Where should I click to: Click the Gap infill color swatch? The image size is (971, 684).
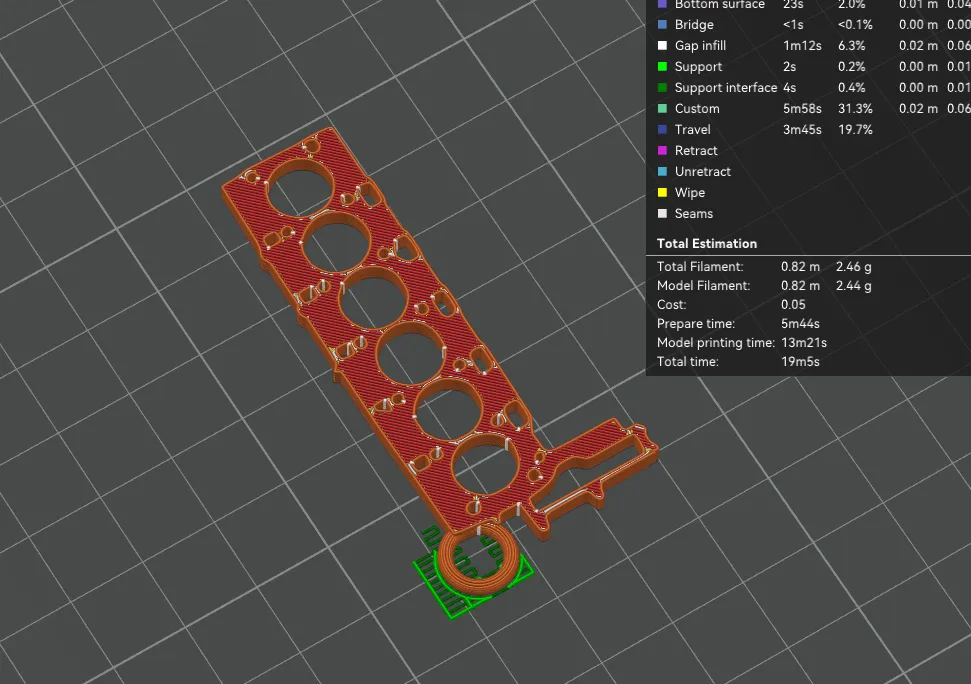662,46
